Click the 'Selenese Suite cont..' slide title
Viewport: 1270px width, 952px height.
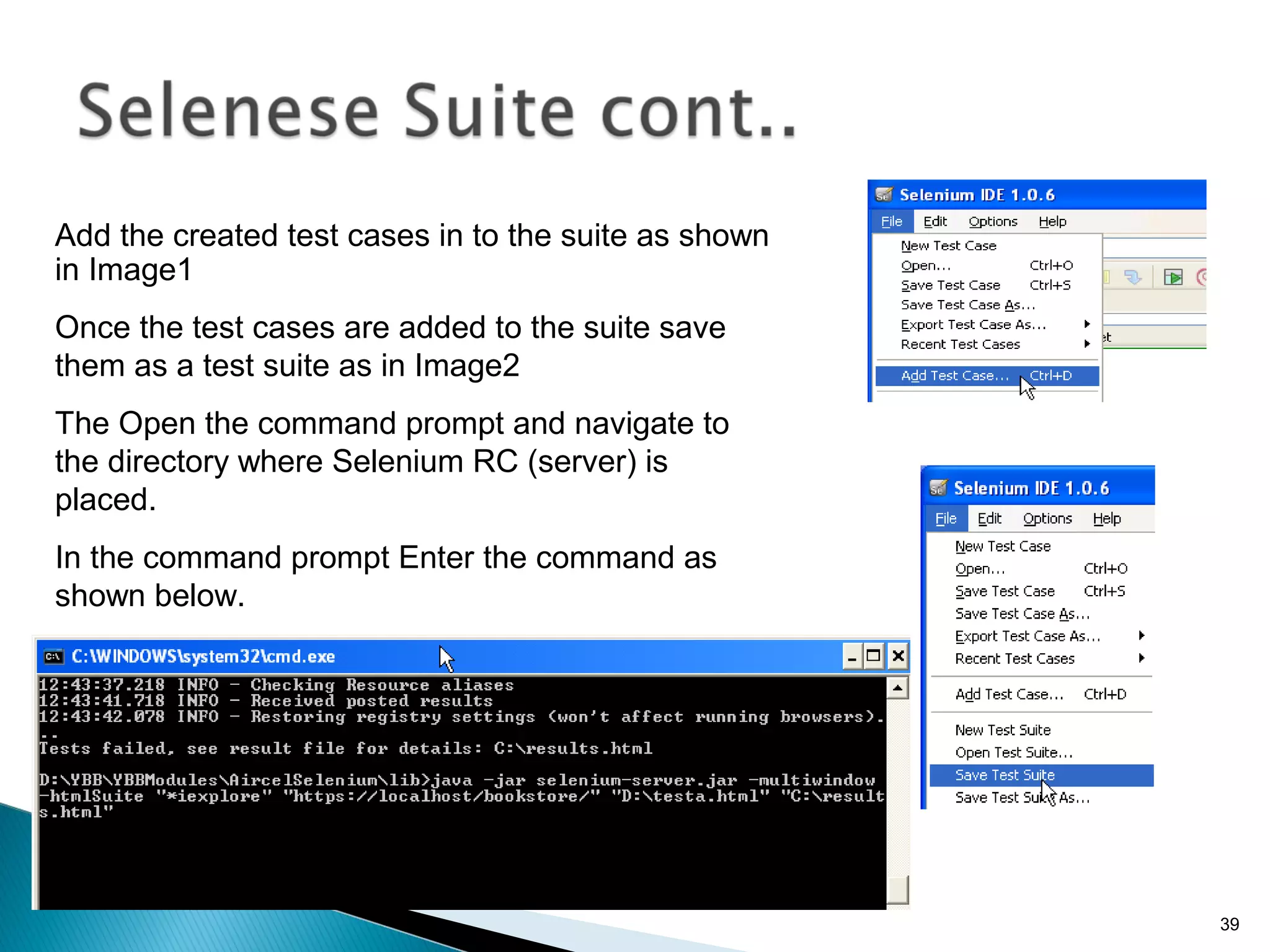tap(438, 111)
